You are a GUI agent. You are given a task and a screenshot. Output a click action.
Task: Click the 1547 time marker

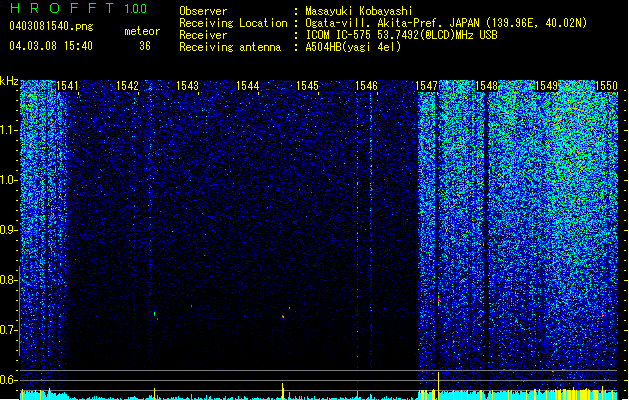(x=427, y=86)
